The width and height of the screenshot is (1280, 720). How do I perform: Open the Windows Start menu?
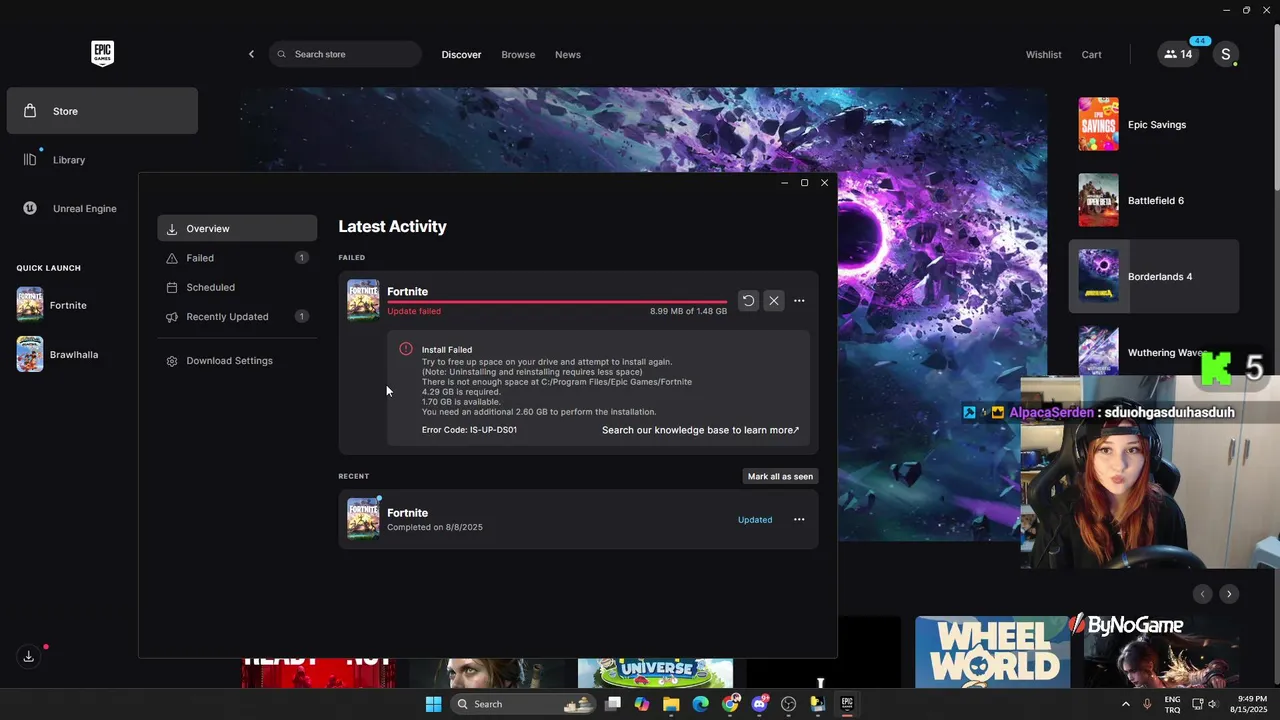(433, 704)
